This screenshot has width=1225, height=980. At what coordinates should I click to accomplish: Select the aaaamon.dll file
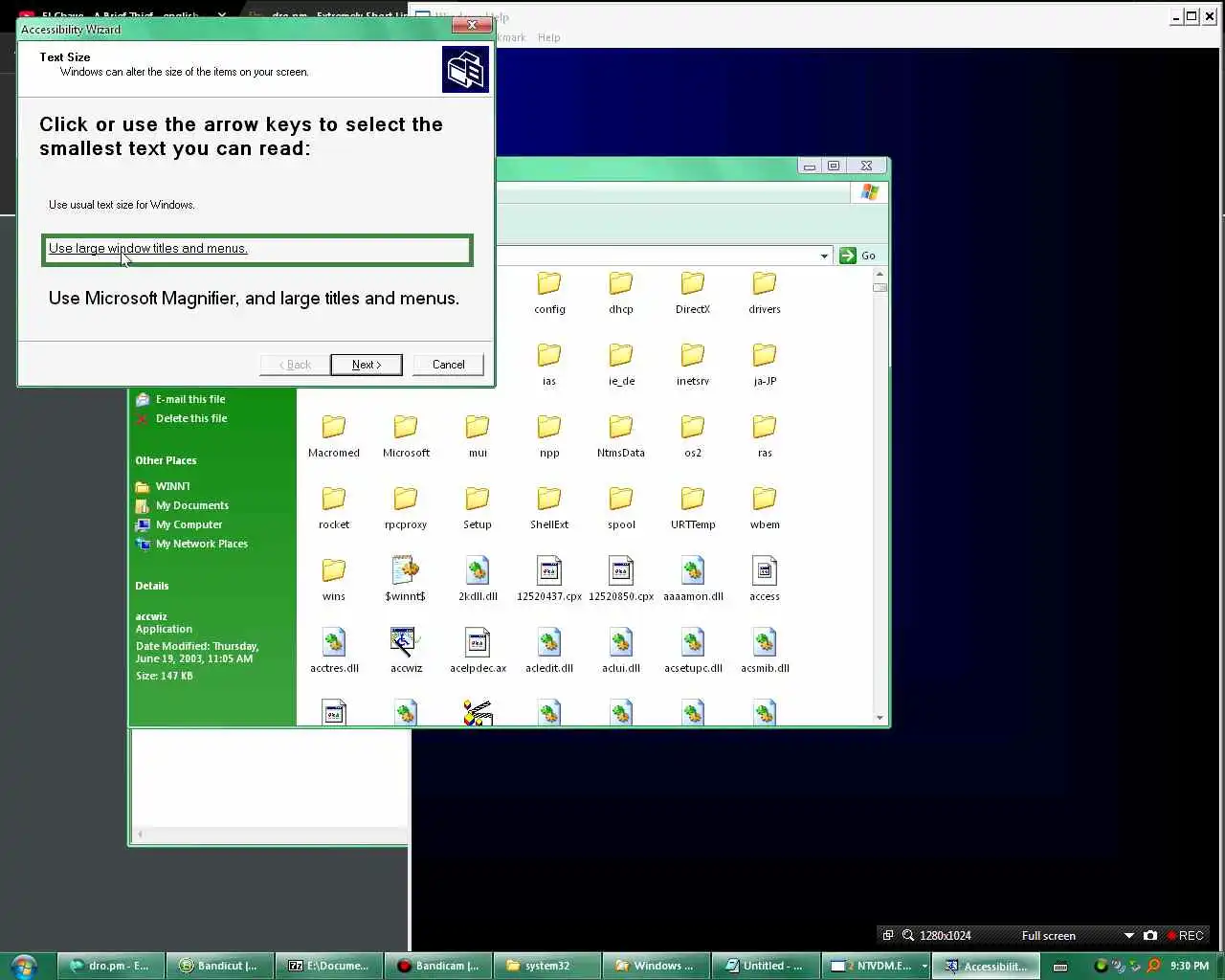(693, 580)
